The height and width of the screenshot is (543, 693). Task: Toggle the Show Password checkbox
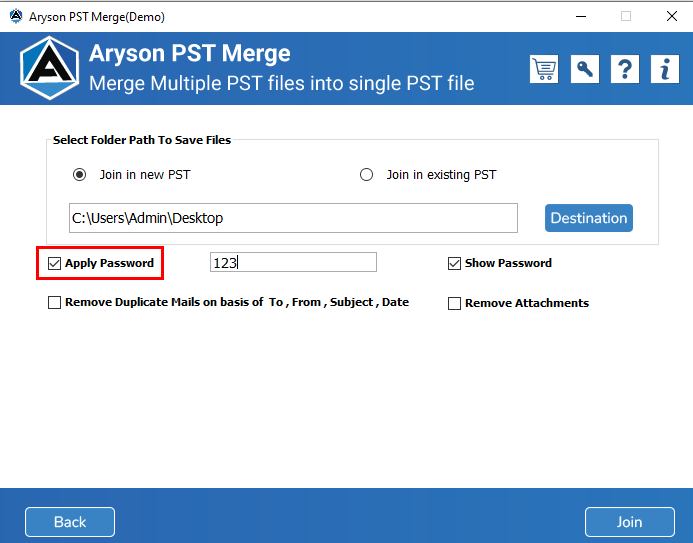point(454,263)
